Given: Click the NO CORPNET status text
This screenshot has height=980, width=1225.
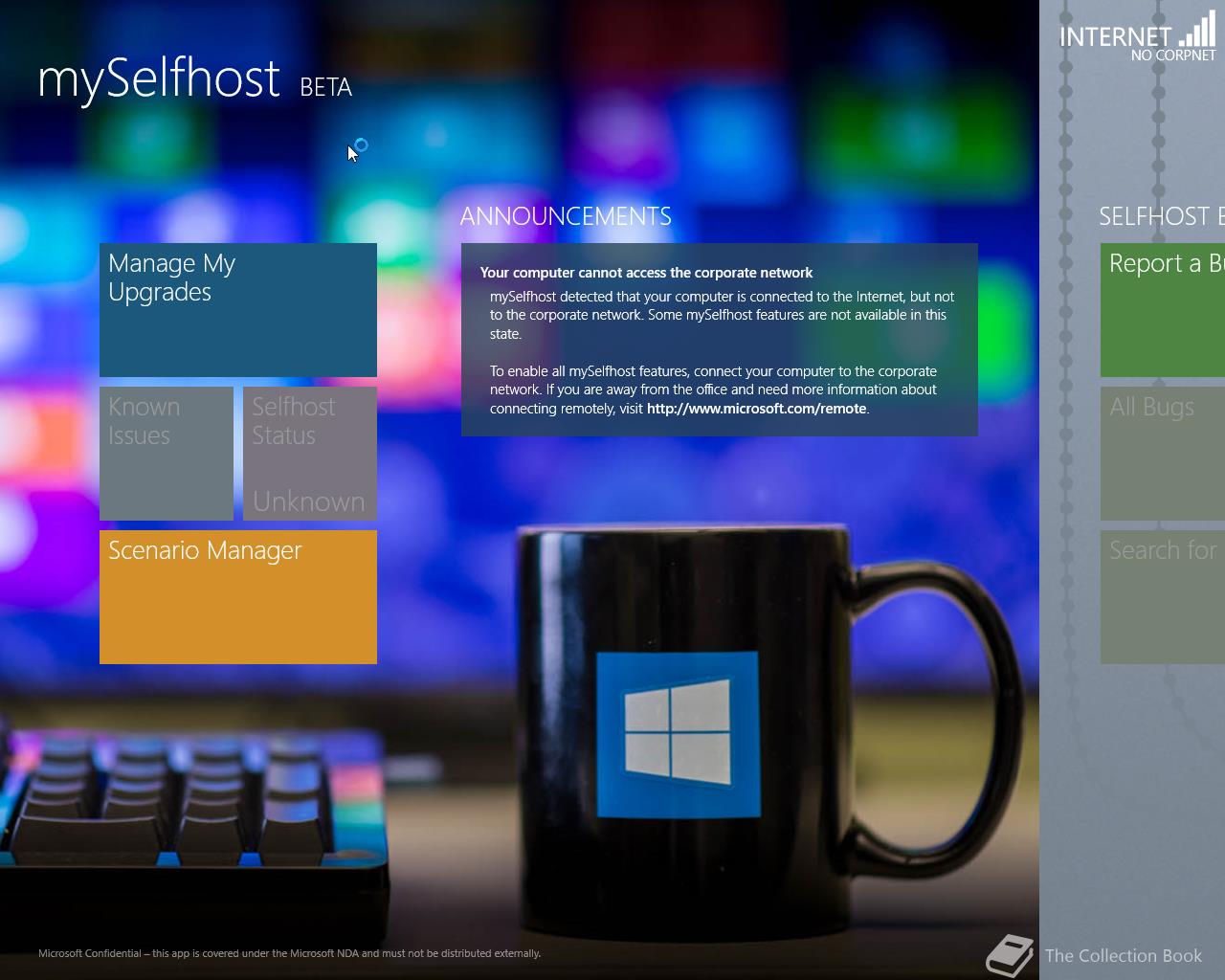Looking at the screenshot, I should pos(1173,56).
